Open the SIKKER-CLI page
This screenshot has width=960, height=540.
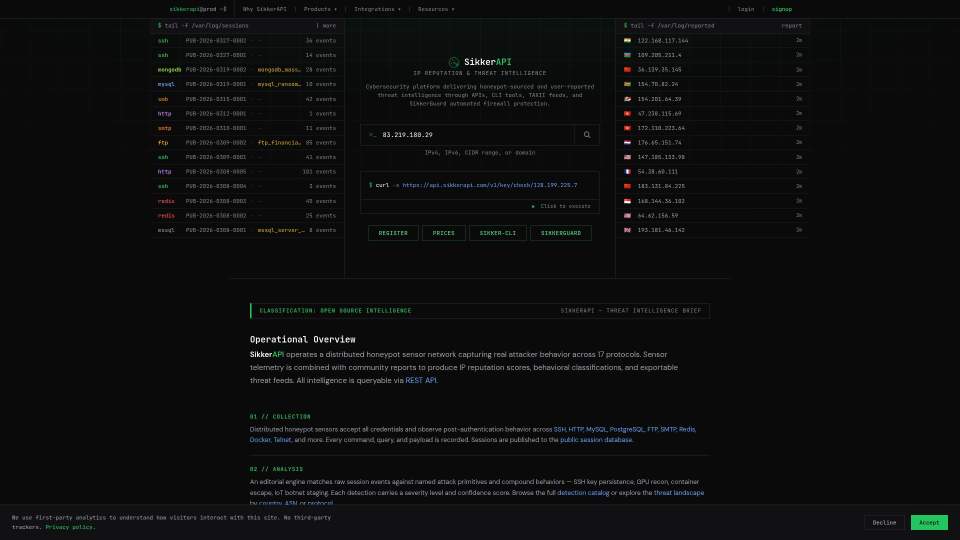click(x=498, y=233)
